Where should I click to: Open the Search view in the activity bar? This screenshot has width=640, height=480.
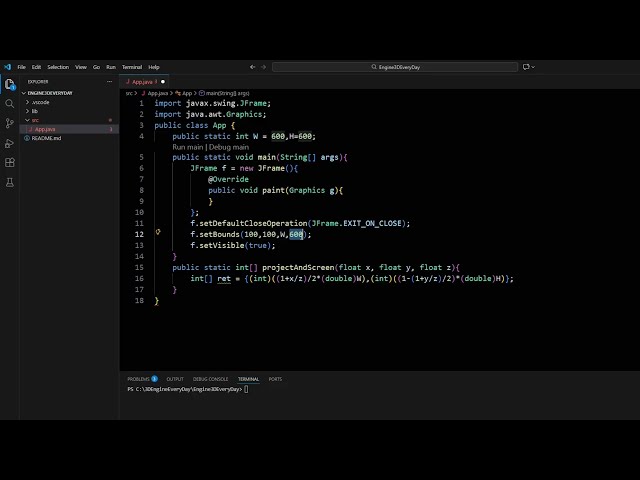(9, 104)
